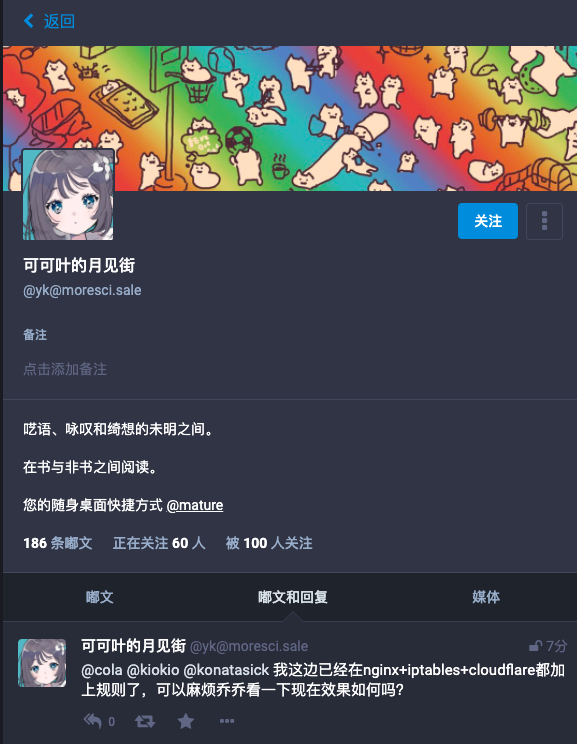This screenshot has height=744, width=577.
Task: Show the 被 100 人关注 followers list
Action: [269, 543]
